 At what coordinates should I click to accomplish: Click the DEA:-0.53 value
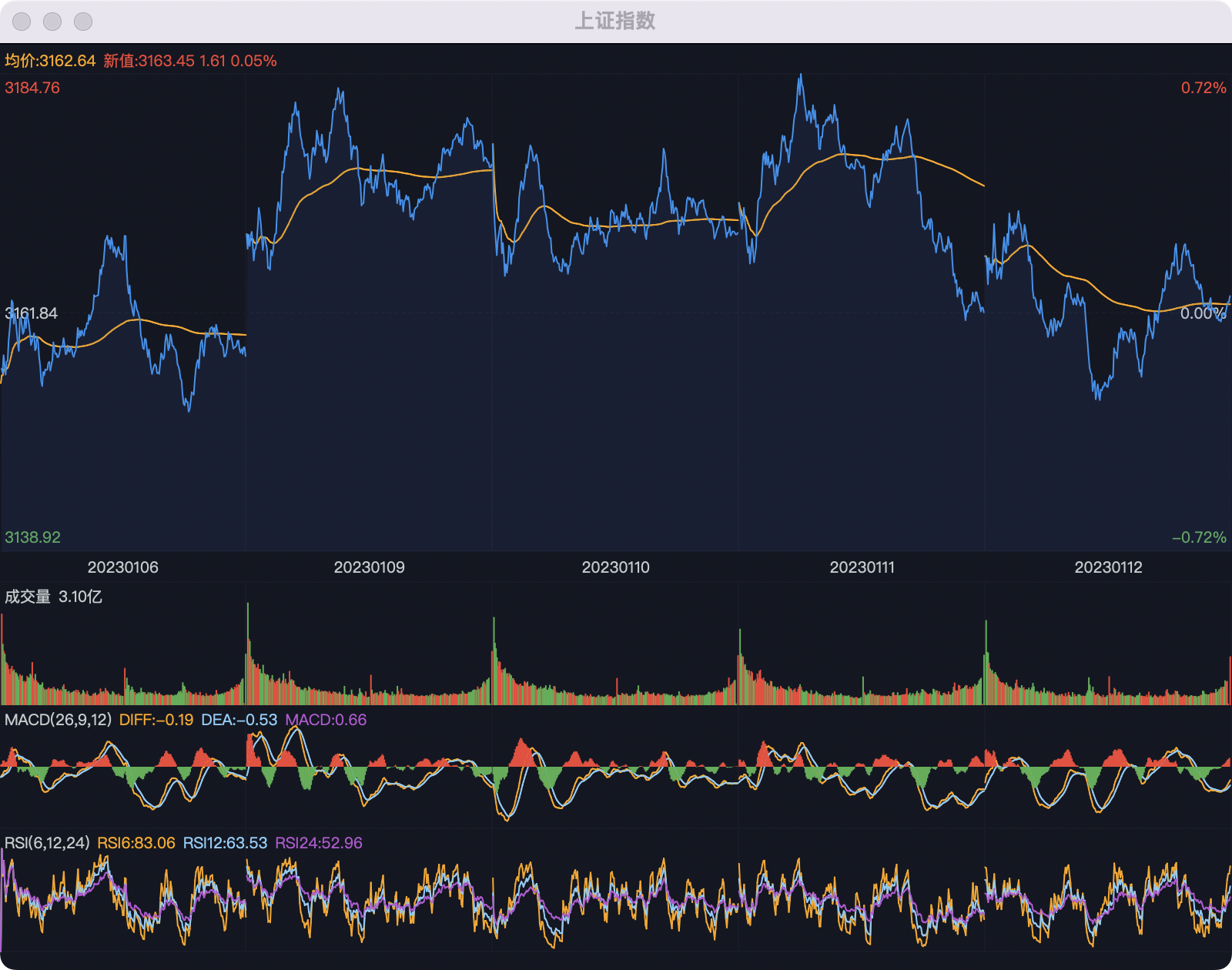click(239, 720)
